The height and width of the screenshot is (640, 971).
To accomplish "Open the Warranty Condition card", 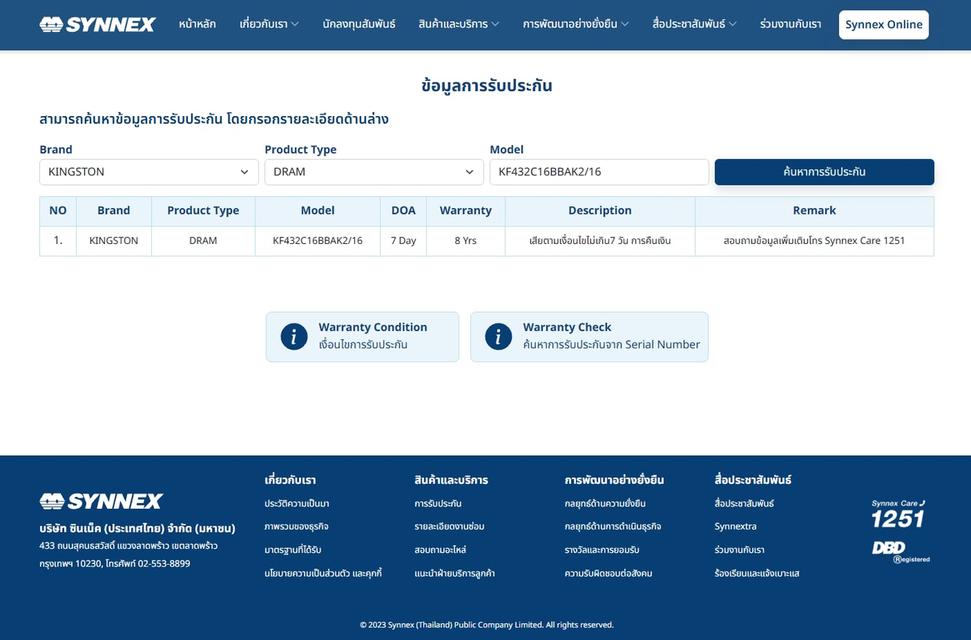I will pos(362,336).
